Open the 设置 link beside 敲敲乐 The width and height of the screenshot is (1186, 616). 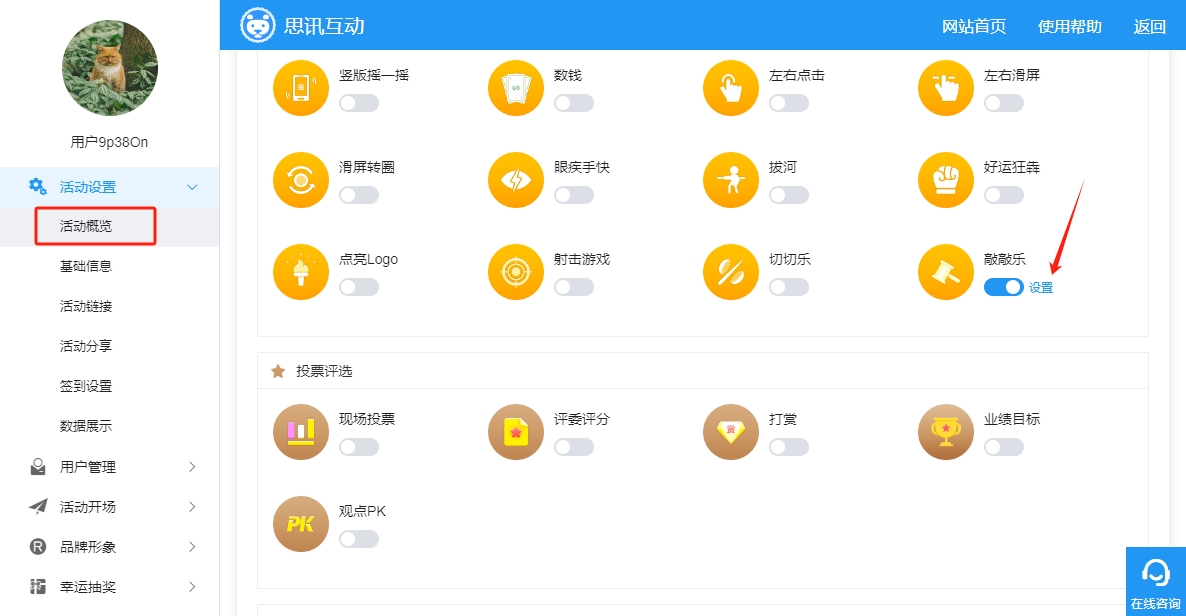pos(1041,288)
